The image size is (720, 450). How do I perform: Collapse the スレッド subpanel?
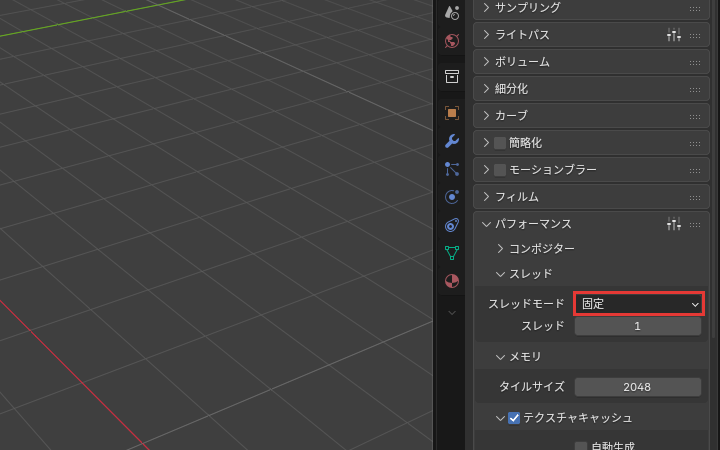[501, 274]
